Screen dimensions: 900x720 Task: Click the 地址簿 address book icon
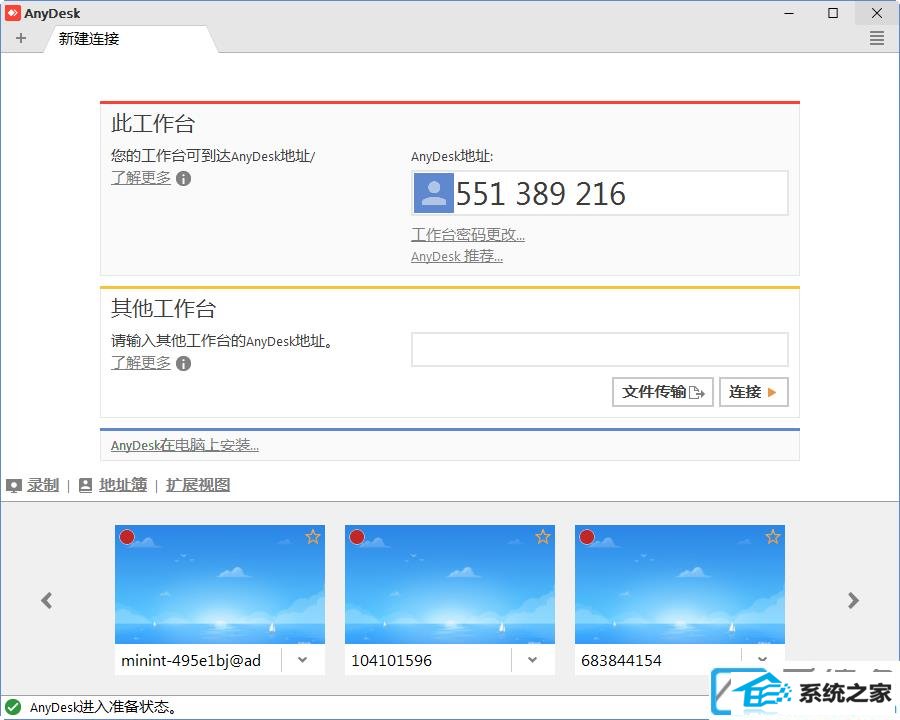[85, 485]
